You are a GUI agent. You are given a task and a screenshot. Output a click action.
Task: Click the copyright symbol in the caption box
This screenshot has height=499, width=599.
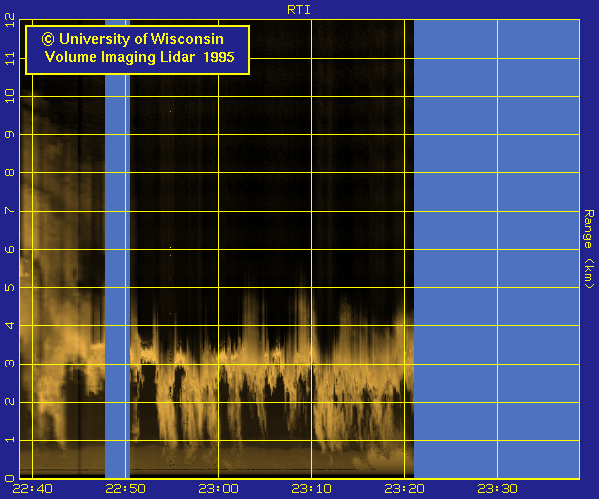[48, 39]
